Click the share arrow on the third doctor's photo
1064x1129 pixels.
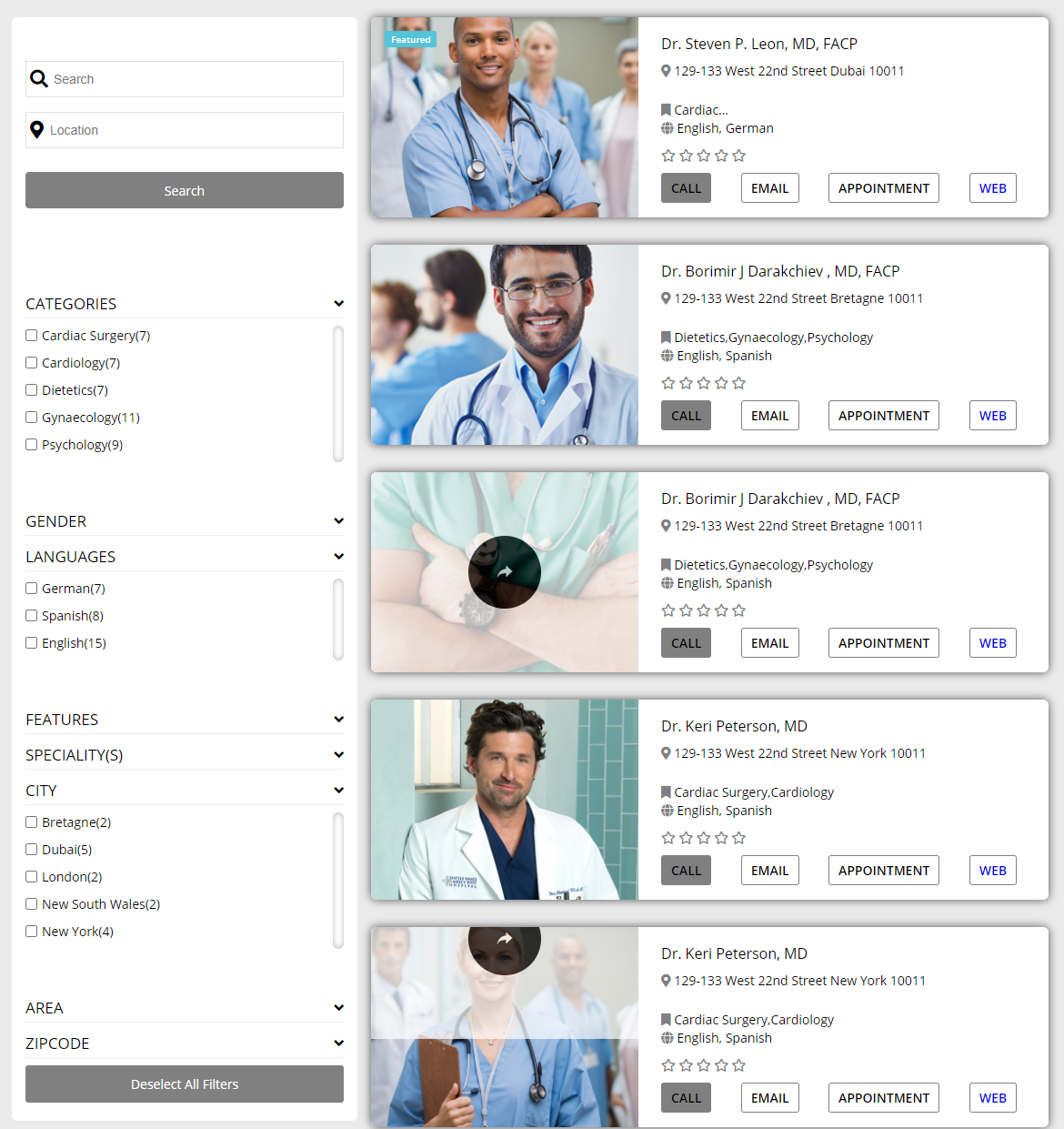click(x=505, y=572)
